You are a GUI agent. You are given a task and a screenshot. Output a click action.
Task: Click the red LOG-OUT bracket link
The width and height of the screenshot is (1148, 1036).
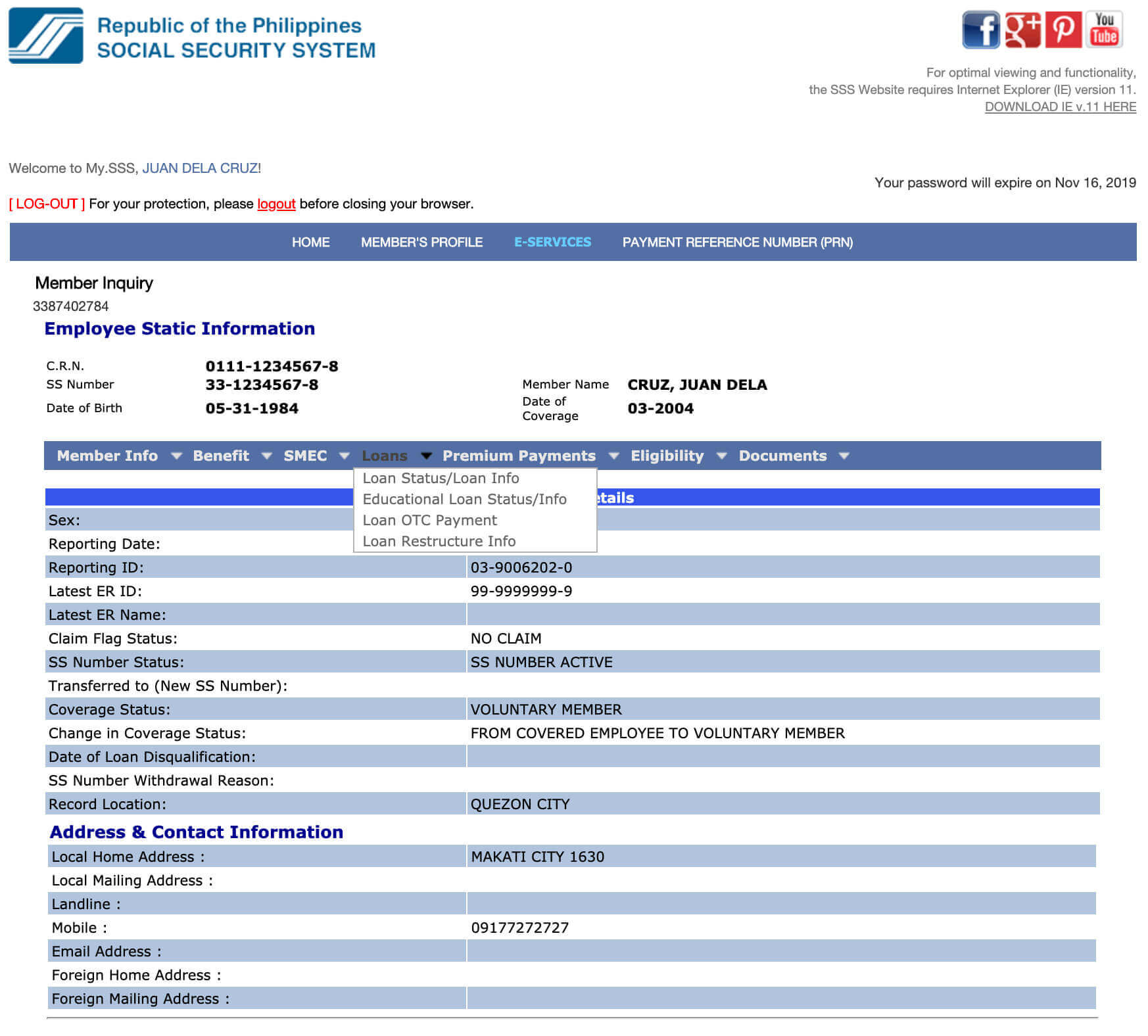(47, 204)
